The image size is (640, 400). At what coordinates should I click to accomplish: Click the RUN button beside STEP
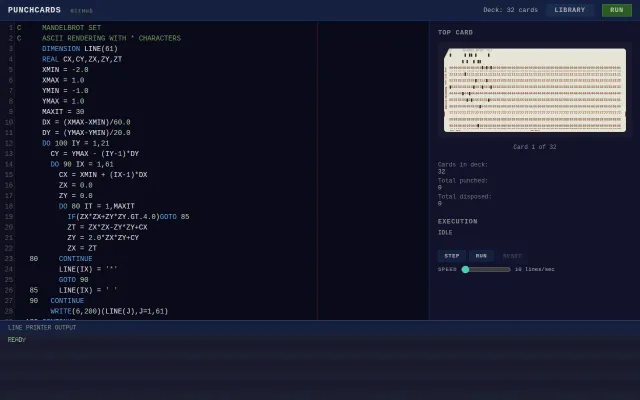tap(481, 256)
